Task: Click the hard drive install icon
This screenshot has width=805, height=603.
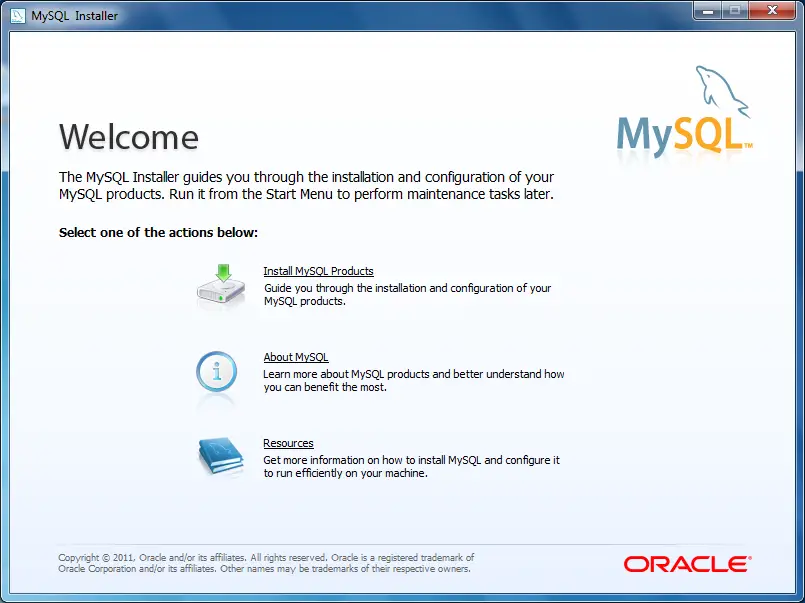Action: 221,286
